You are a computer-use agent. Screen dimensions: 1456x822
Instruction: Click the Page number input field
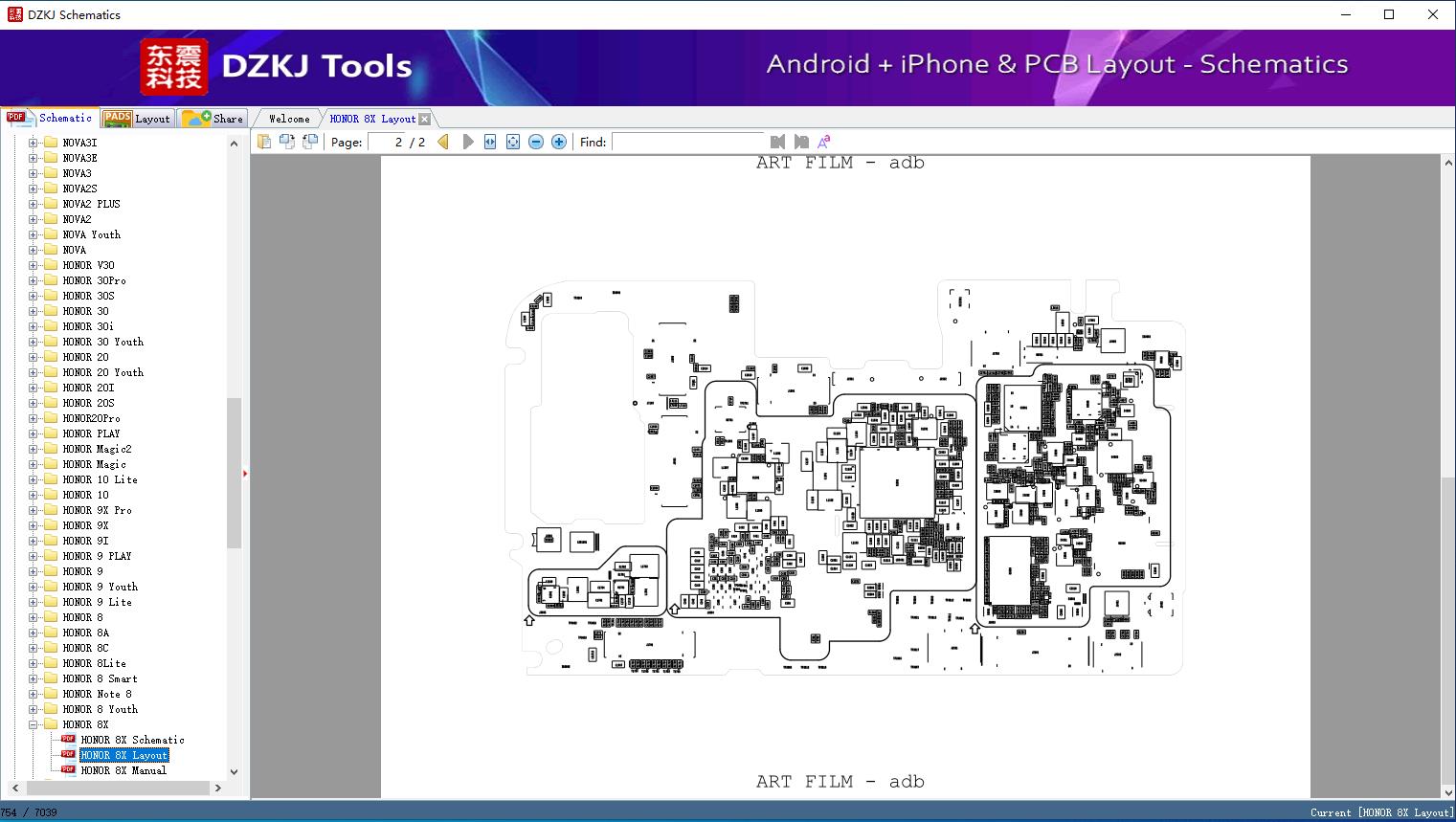point(387,142)
